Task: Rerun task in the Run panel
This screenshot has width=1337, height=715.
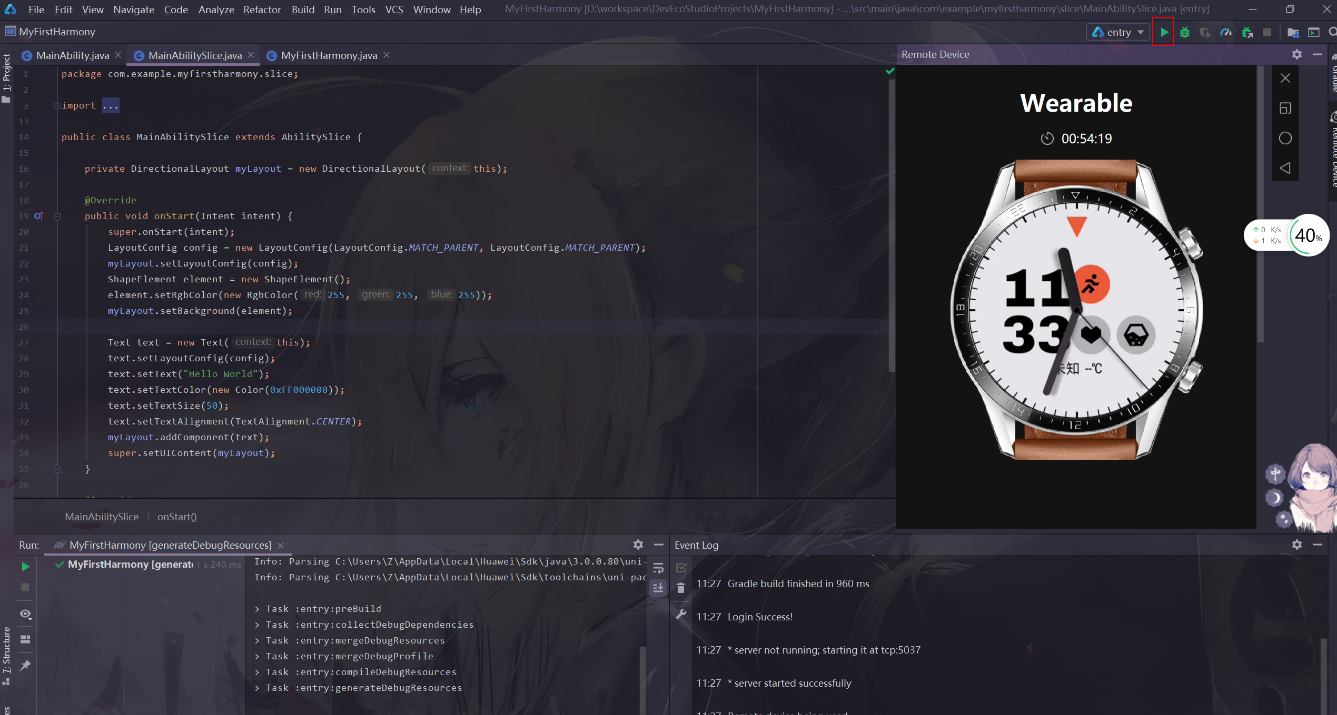Action: 26,566
